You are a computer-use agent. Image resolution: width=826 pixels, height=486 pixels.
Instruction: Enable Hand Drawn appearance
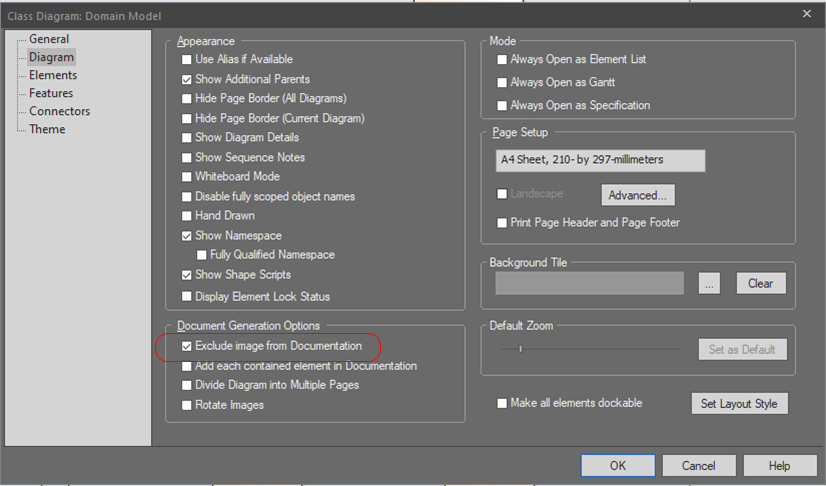click(186, 216)
